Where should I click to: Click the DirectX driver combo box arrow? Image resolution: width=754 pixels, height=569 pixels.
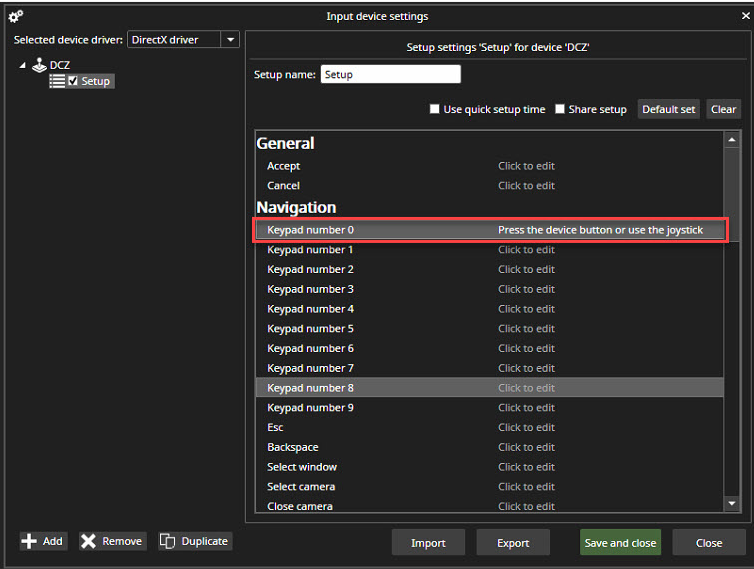(230, 40)
